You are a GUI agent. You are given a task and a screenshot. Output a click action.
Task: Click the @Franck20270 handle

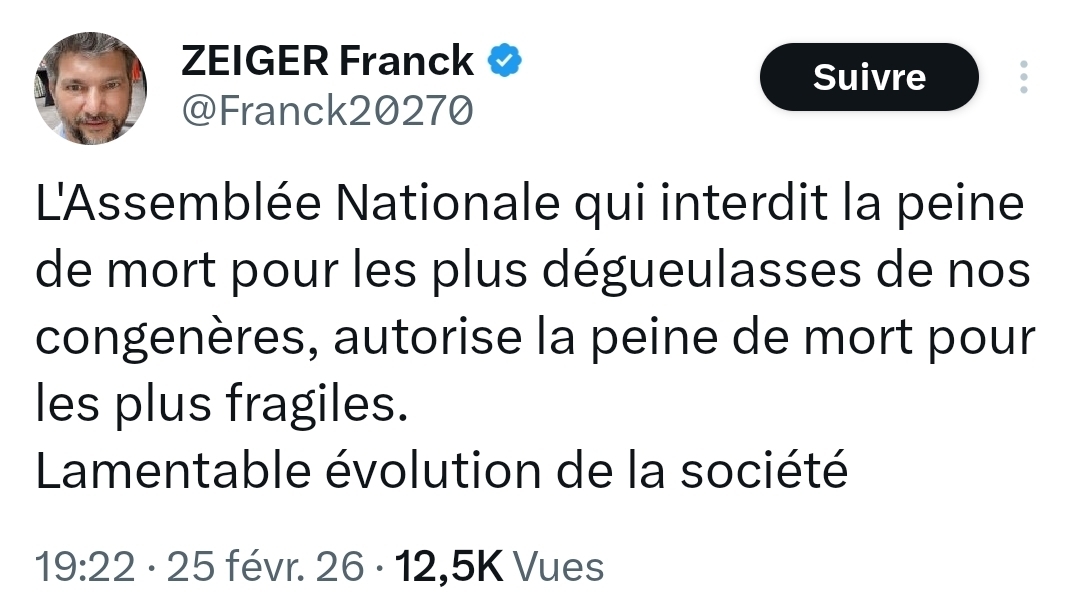coord(326,111)
